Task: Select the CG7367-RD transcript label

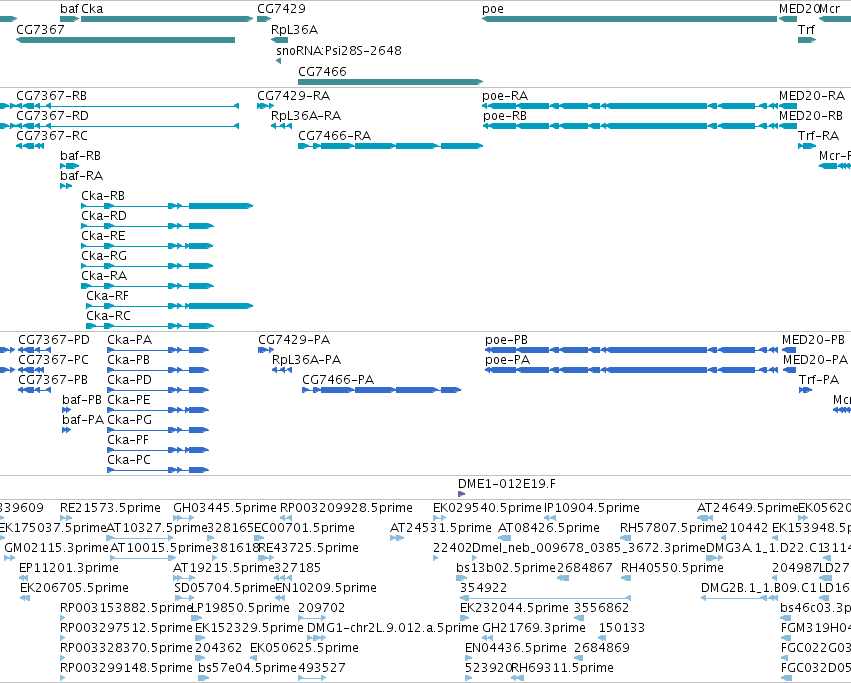Action: 52,116
